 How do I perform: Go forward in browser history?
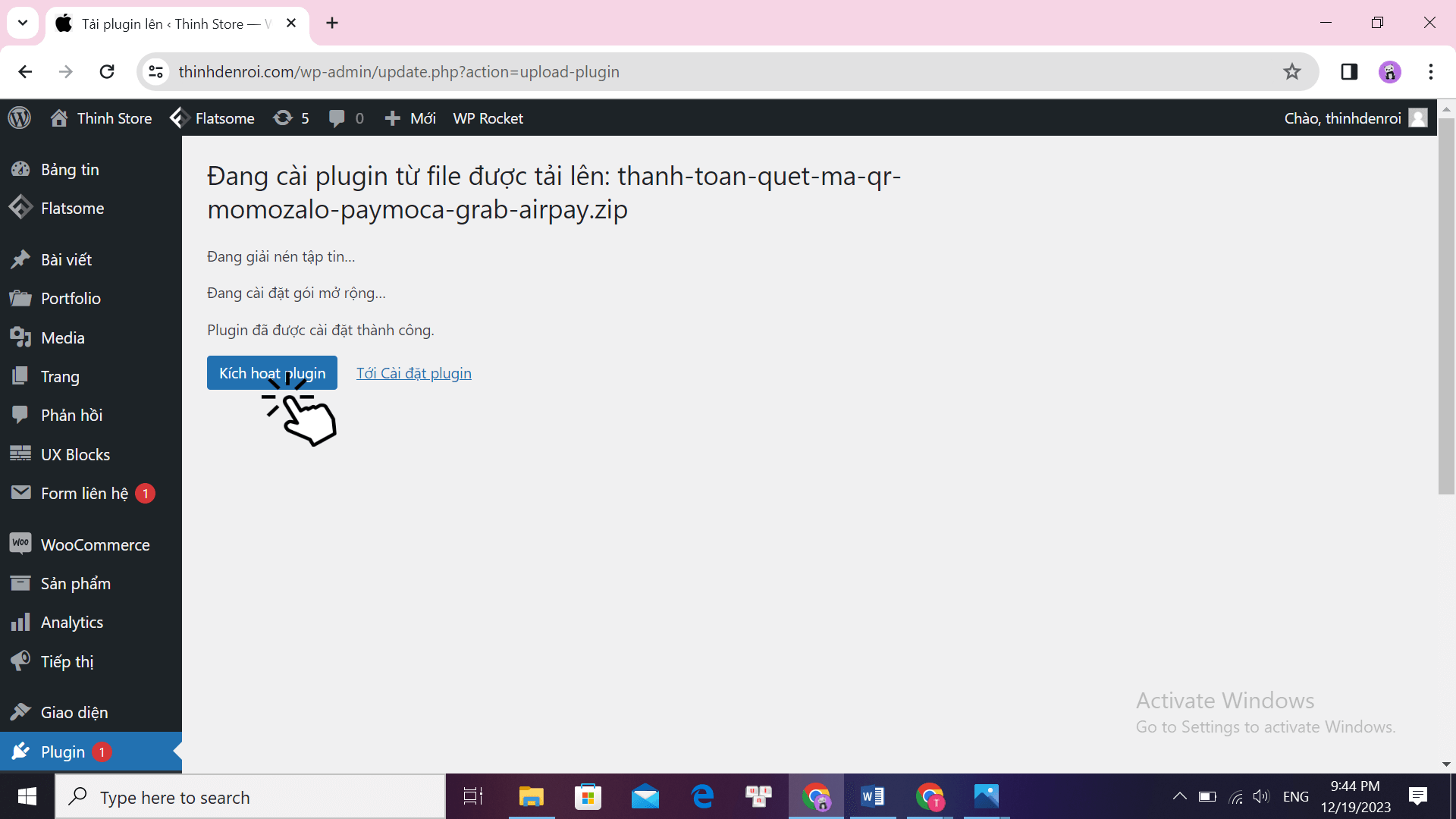click(66, 71)
